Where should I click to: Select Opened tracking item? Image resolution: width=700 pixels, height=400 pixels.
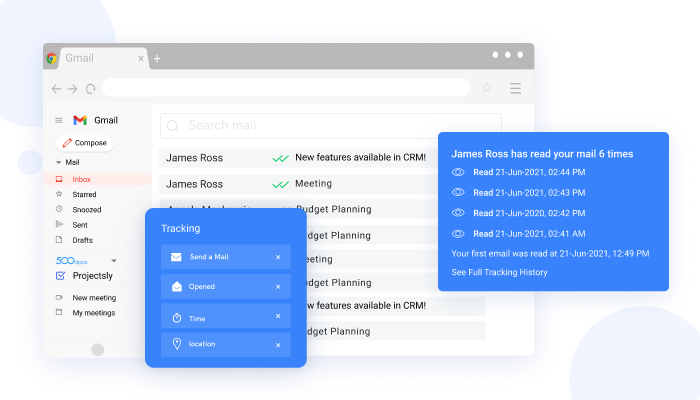(x=226, y=286)
